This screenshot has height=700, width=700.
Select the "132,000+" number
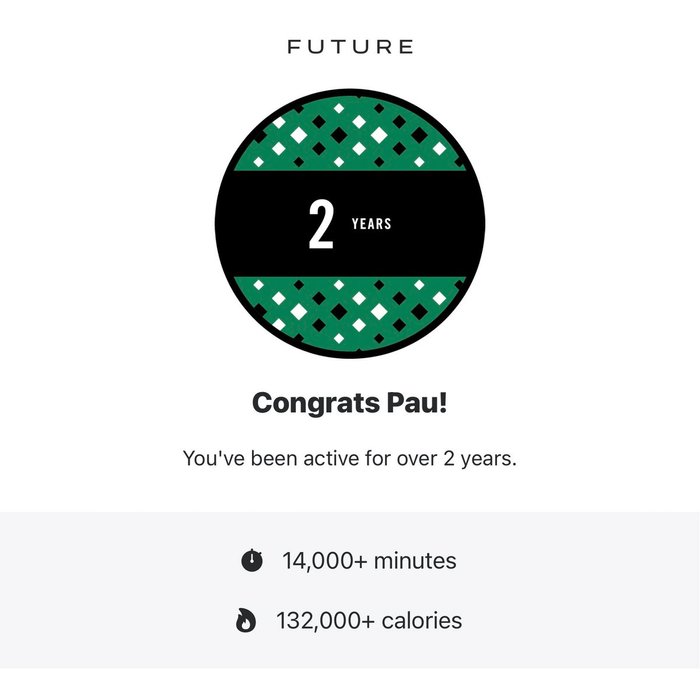pos(324,621)
